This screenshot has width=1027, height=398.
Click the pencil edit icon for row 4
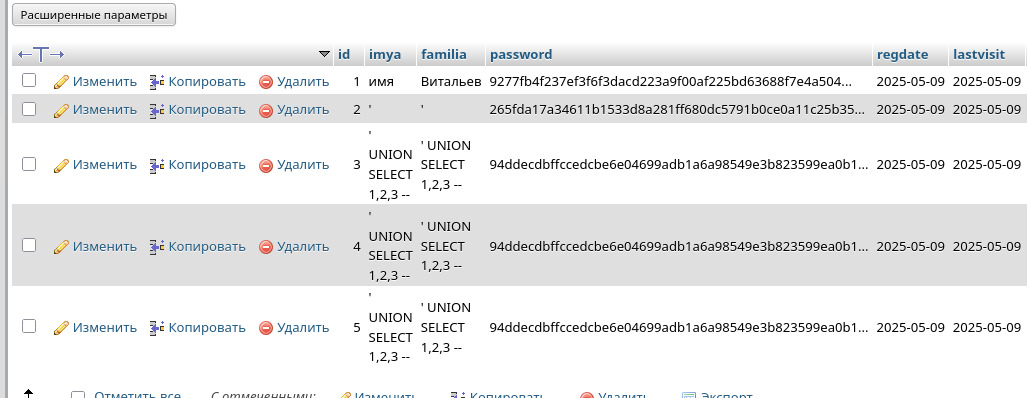61,247
